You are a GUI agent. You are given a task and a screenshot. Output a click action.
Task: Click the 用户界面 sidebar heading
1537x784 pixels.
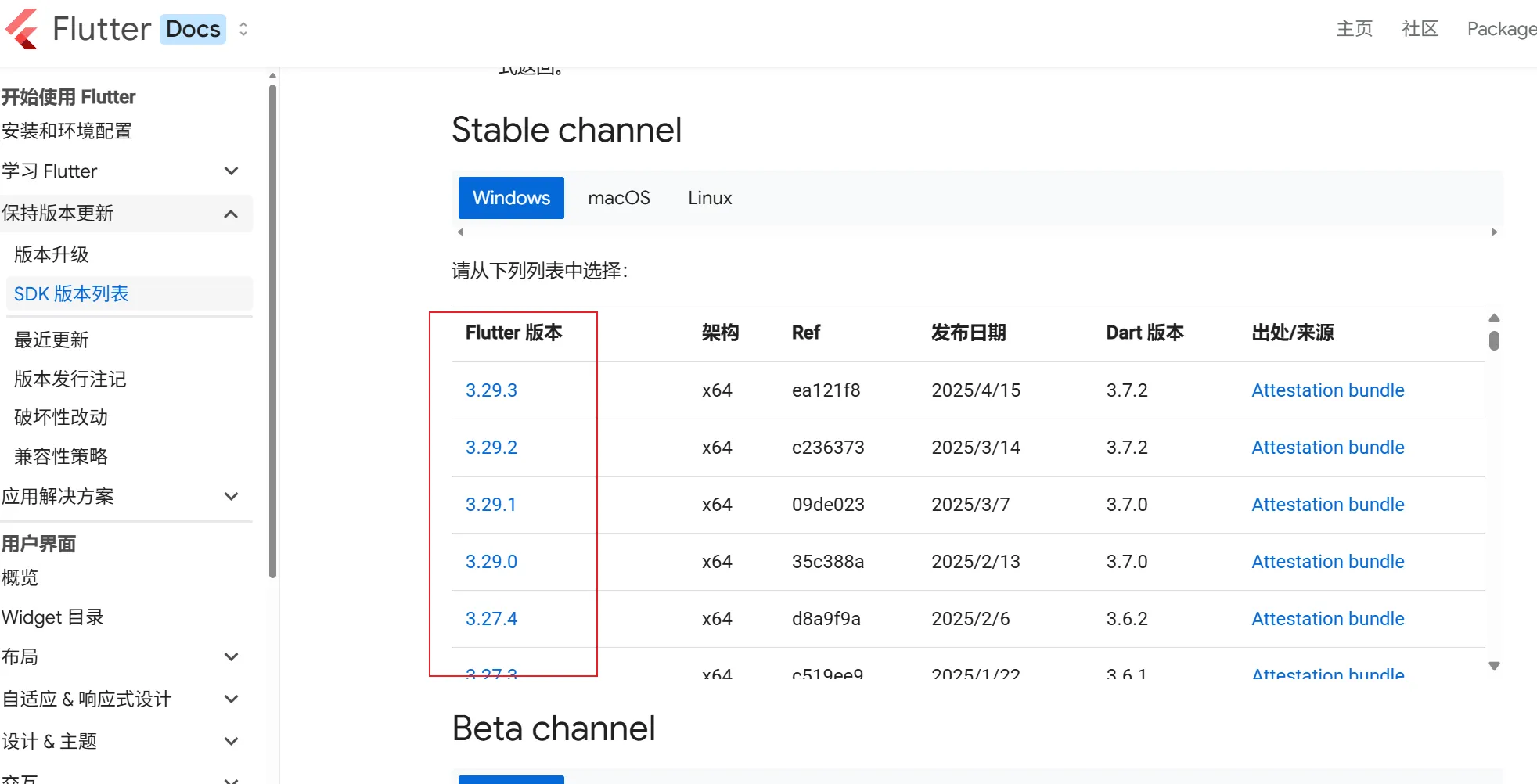39,544
